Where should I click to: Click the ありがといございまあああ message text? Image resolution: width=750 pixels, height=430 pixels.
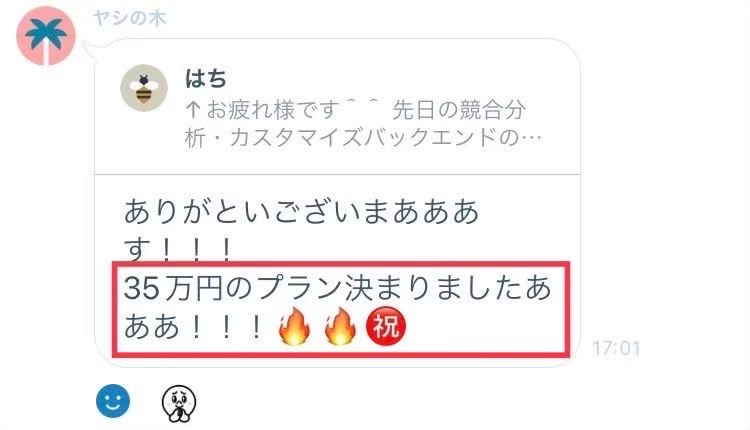[301, 211]
